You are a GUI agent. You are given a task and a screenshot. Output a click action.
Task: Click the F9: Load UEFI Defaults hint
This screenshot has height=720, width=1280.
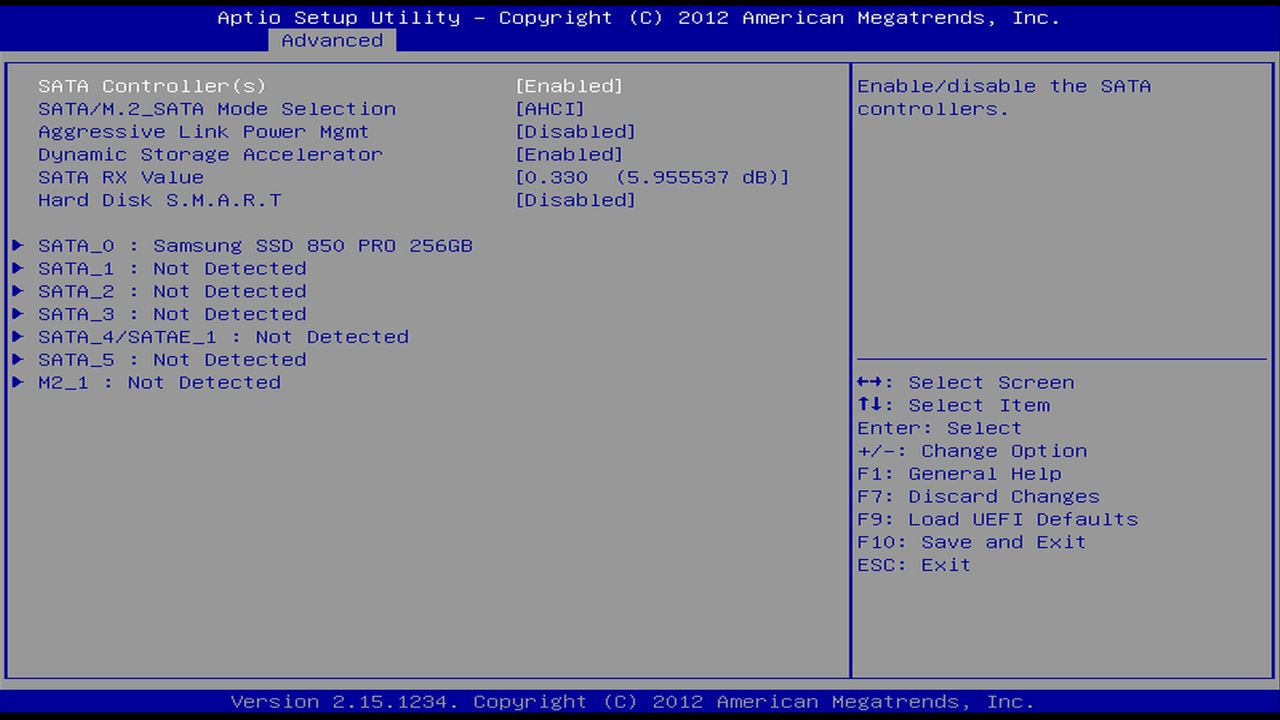point(998,520)
